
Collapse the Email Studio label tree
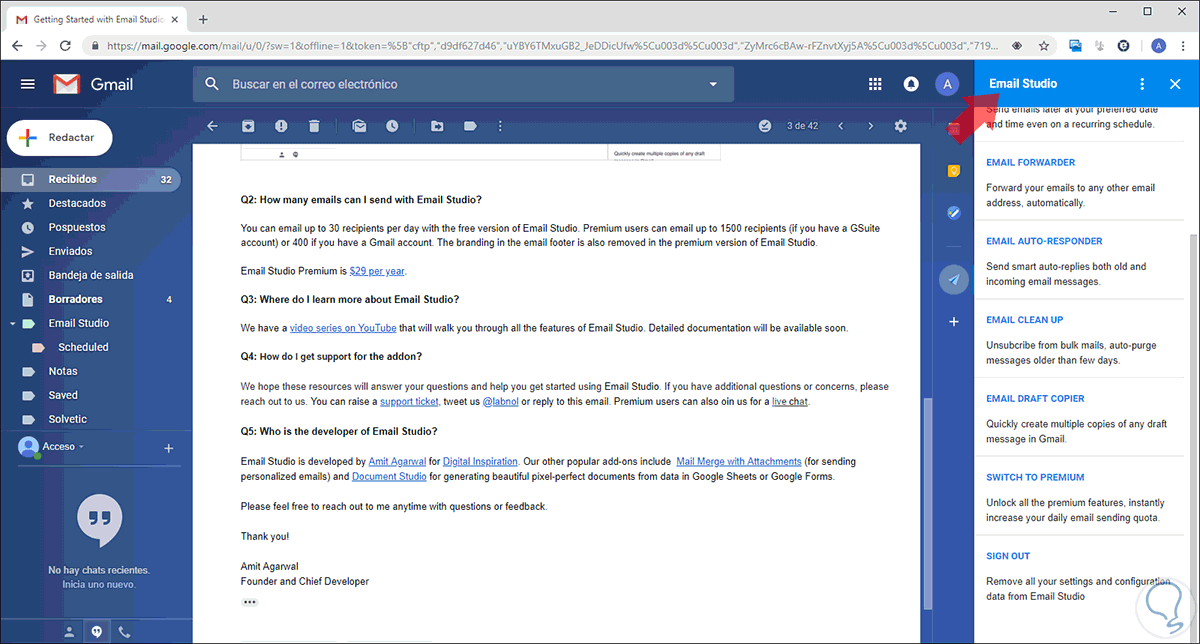pos(13,324)
